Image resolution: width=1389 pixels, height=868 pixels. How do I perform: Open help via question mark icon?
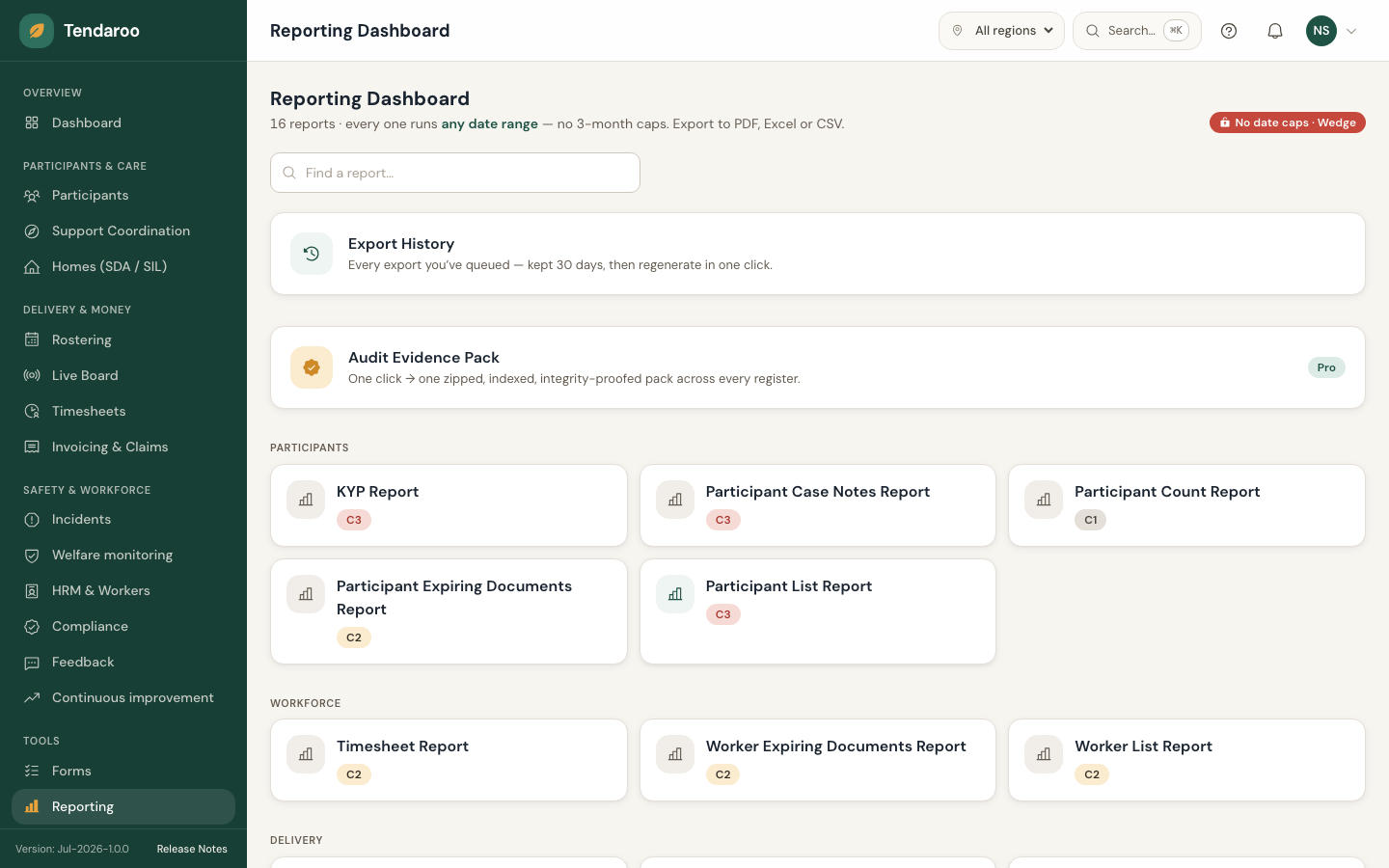[x=1229, y=31]
